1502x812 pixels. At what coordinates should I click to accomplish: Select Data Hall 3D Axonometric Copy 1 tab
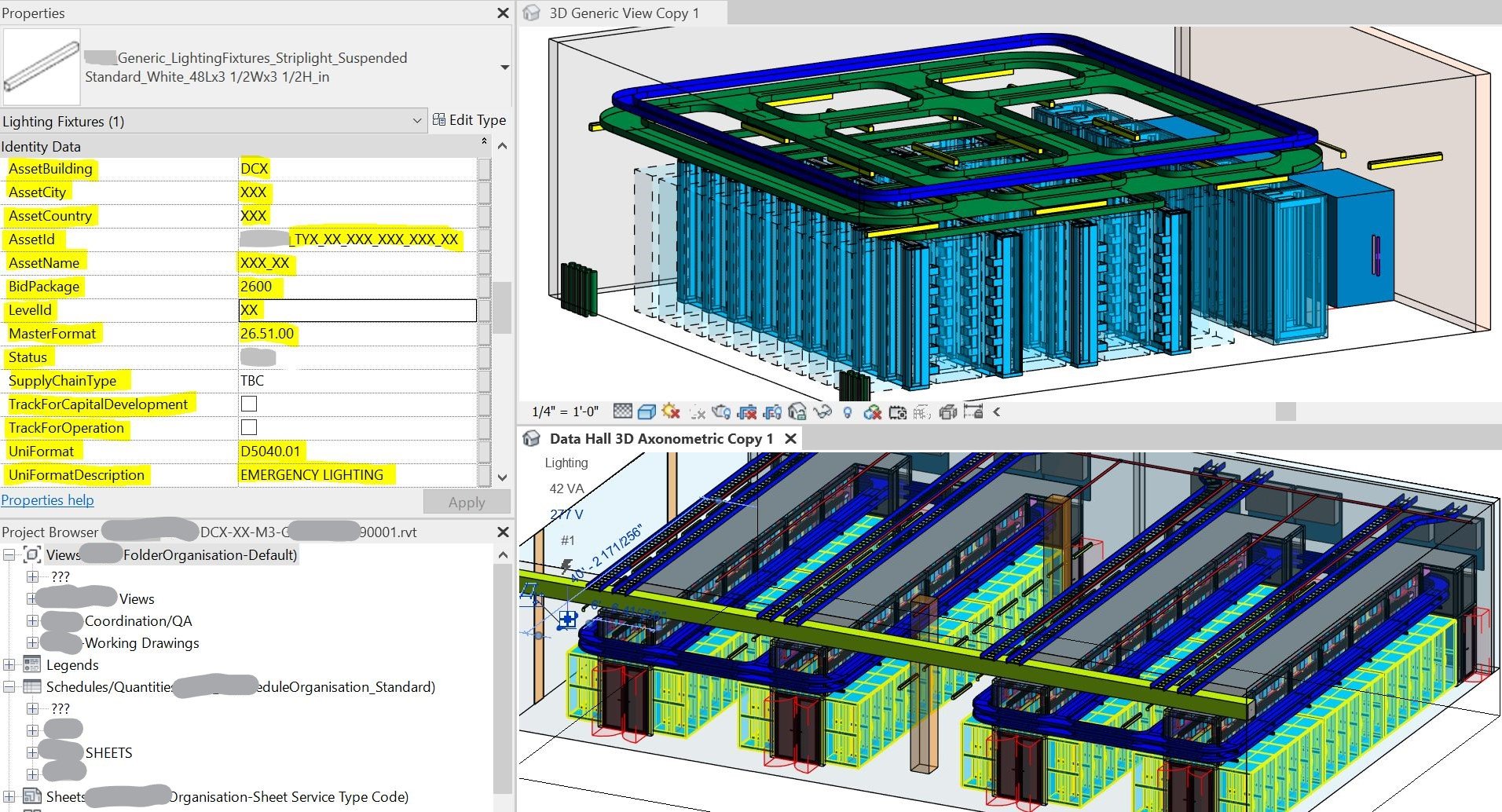pyautogui.click(x=661, y=439)
